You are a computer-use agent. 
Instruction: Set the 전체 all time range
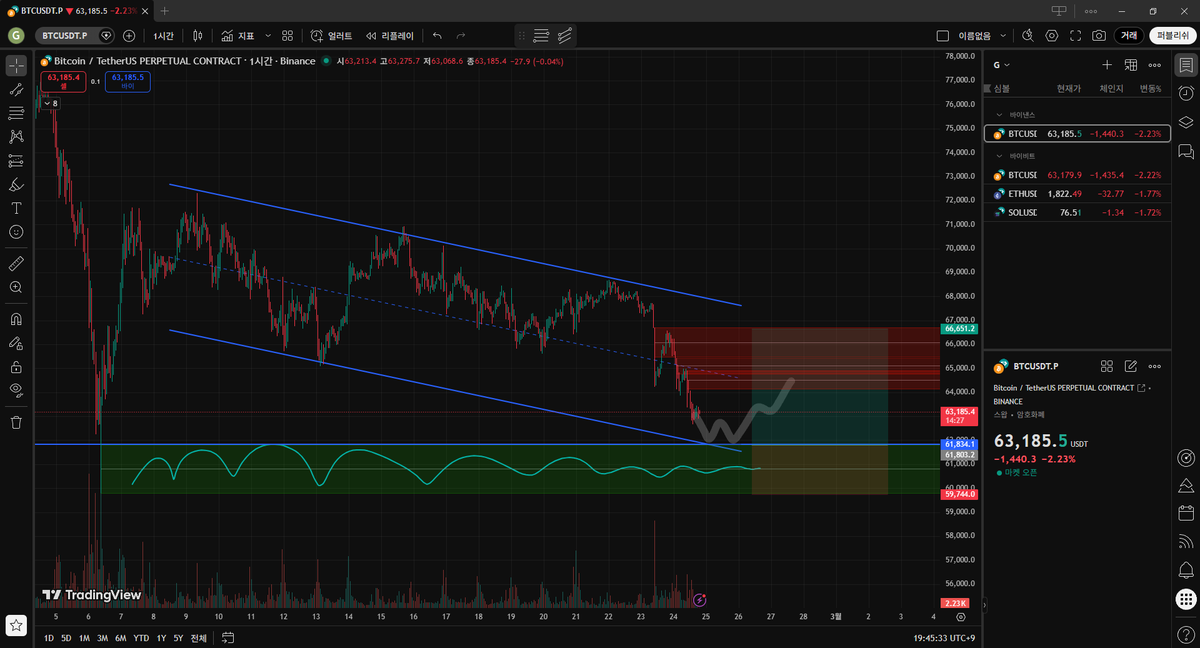[x=198, y=637]
